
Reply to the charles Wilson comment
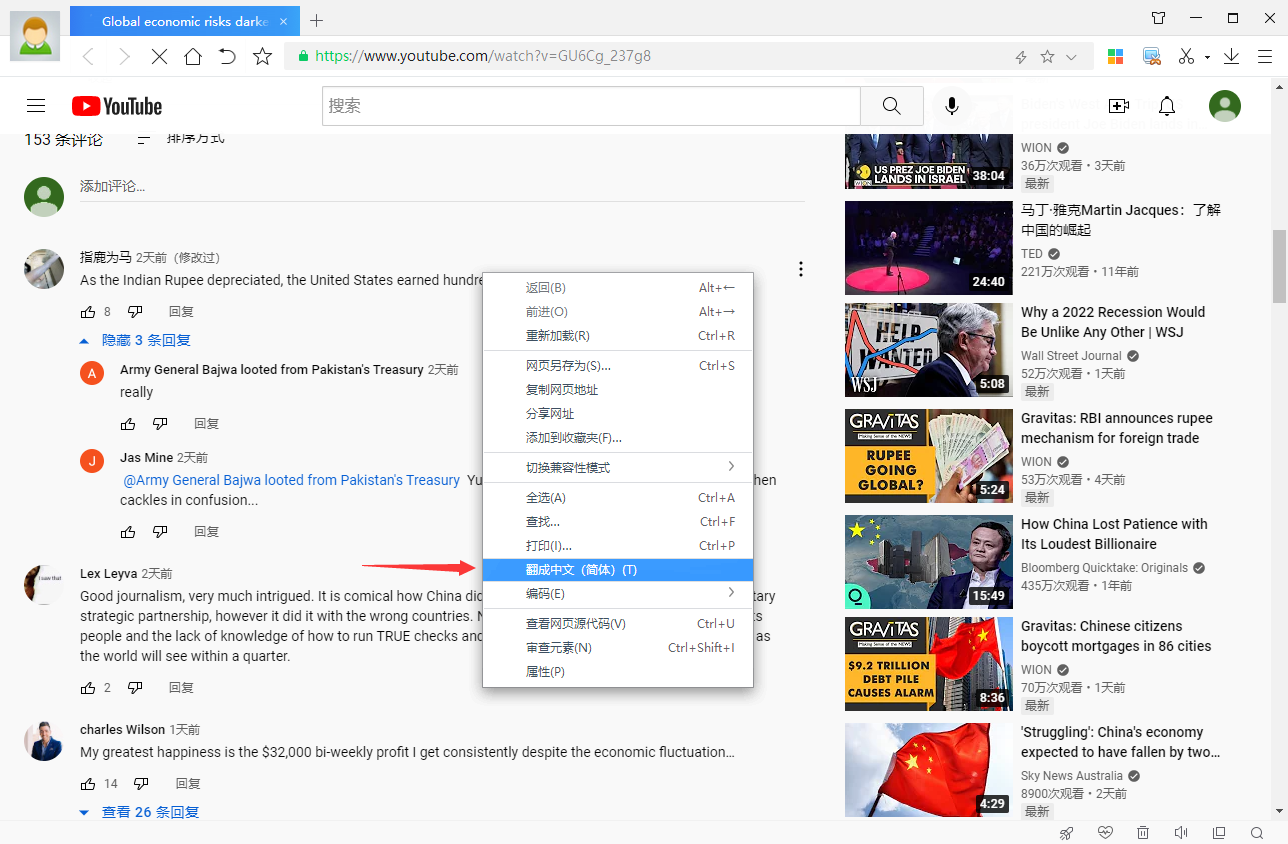click(188, 784)
